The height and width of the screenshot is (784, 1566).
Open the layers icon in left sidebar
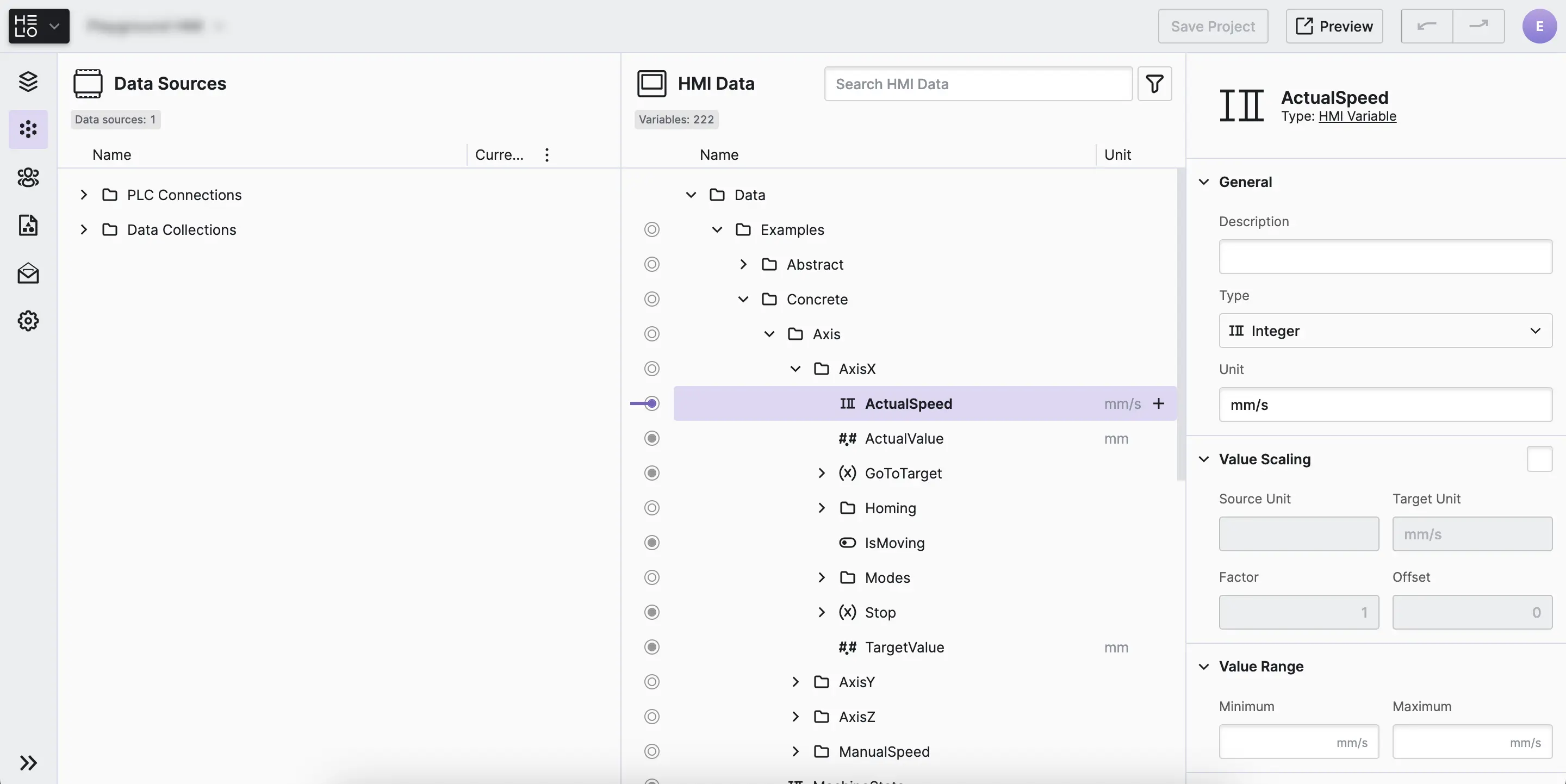[x=28, y=82]
